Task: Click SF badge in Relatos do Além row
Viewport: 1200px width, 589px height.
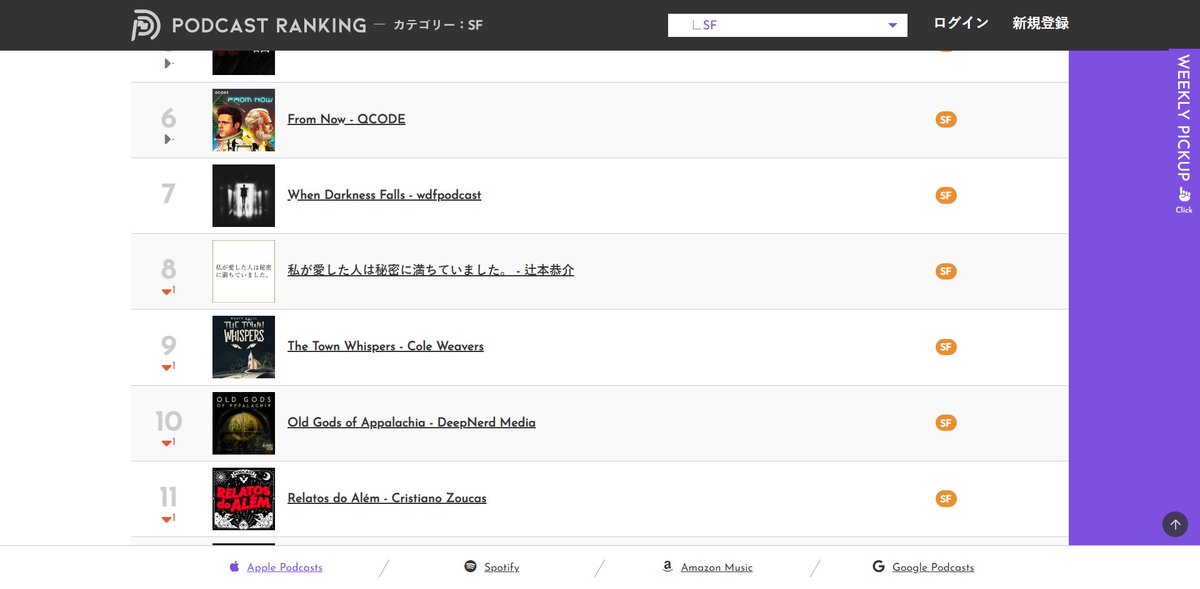Action: click(x=946, y=499)
